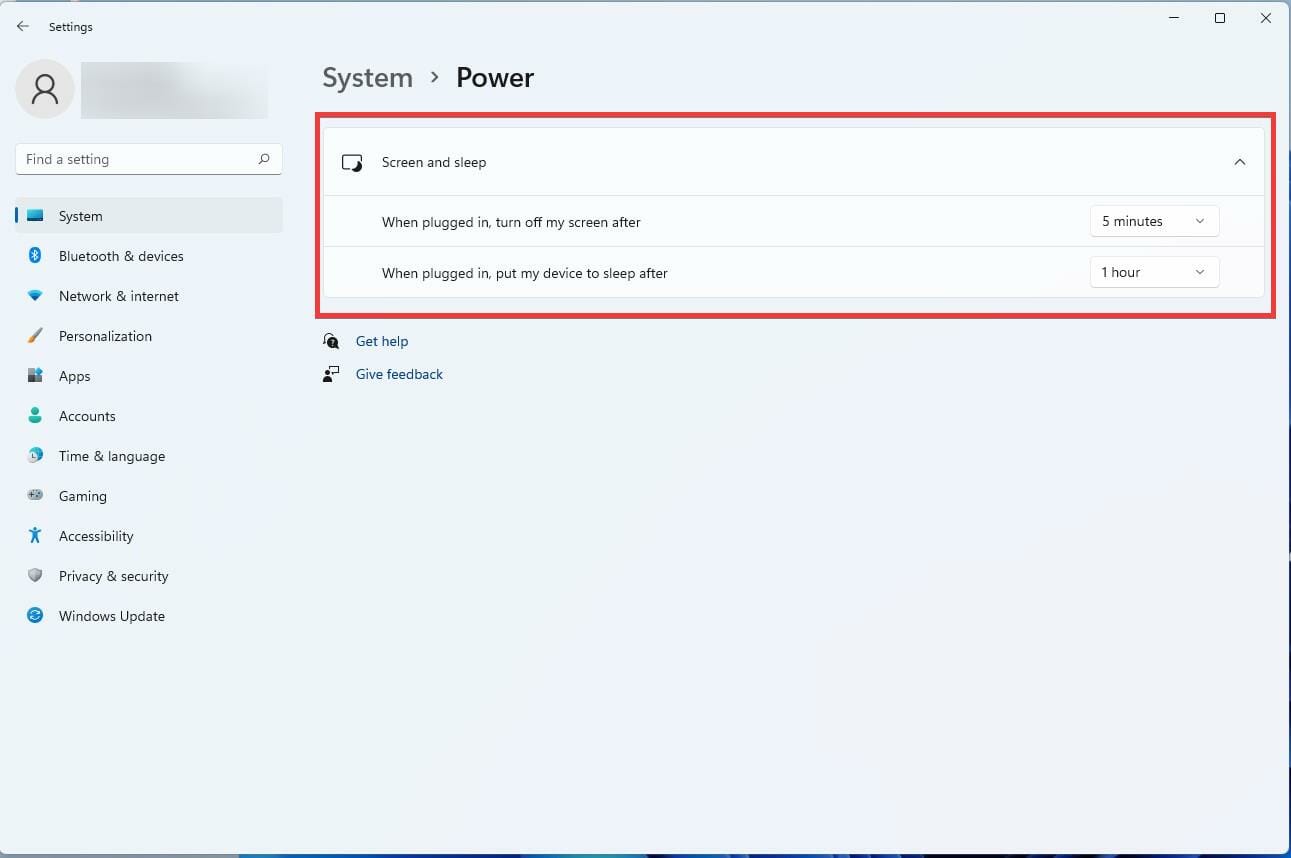Open the Get help link
This screenshot has height=858, width=1291.
[382, 341]
